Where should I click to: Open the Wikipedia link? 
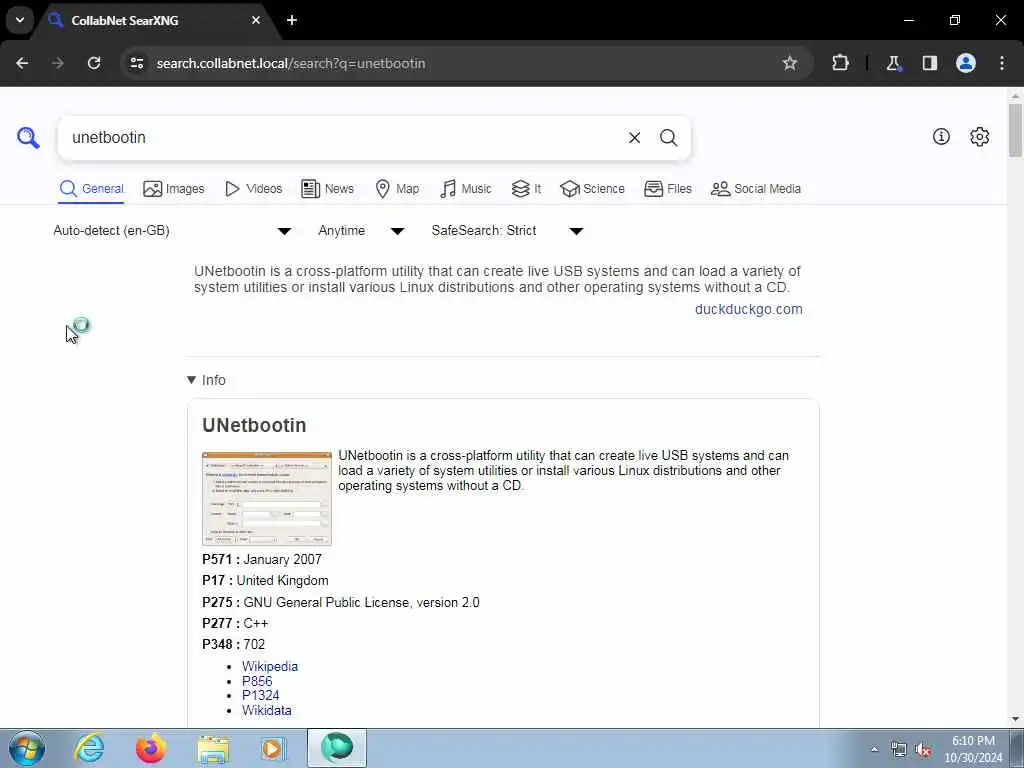point(270,666)
